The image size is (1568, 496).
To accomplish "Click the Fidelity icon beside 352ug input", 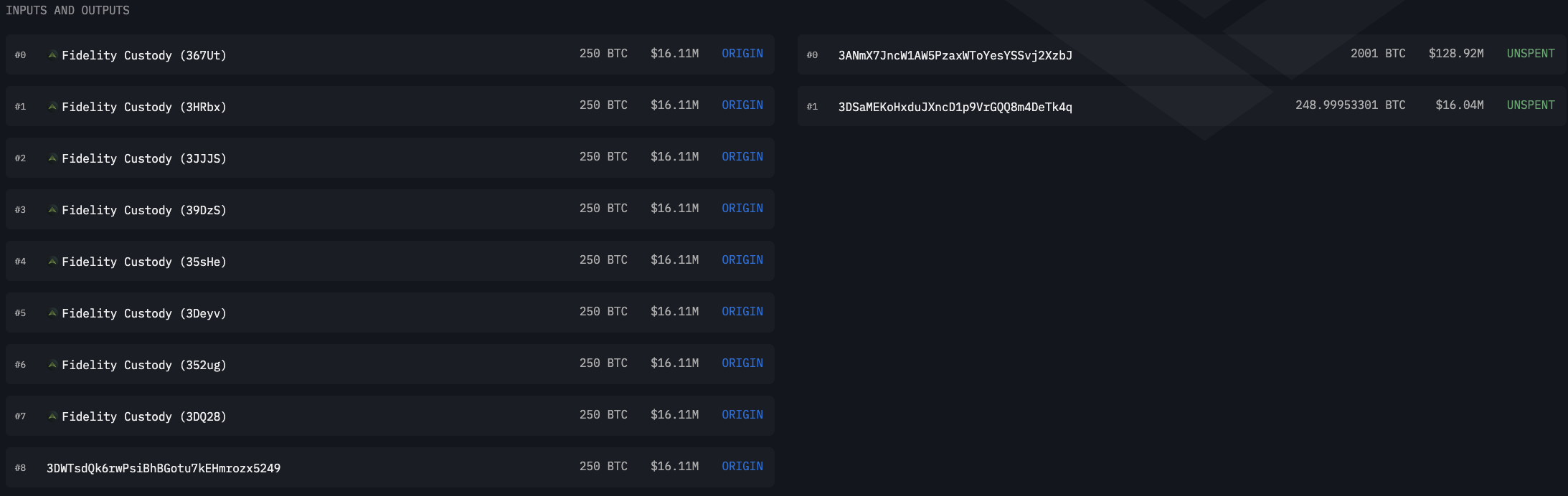I will coord(52,364).
